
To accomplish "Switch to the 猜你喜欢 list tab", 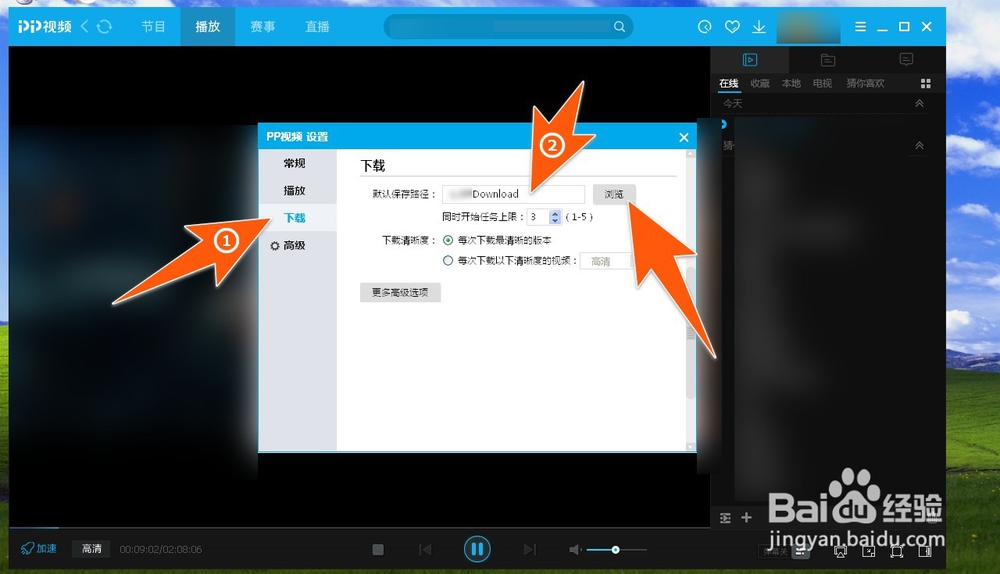I will 865,84.
